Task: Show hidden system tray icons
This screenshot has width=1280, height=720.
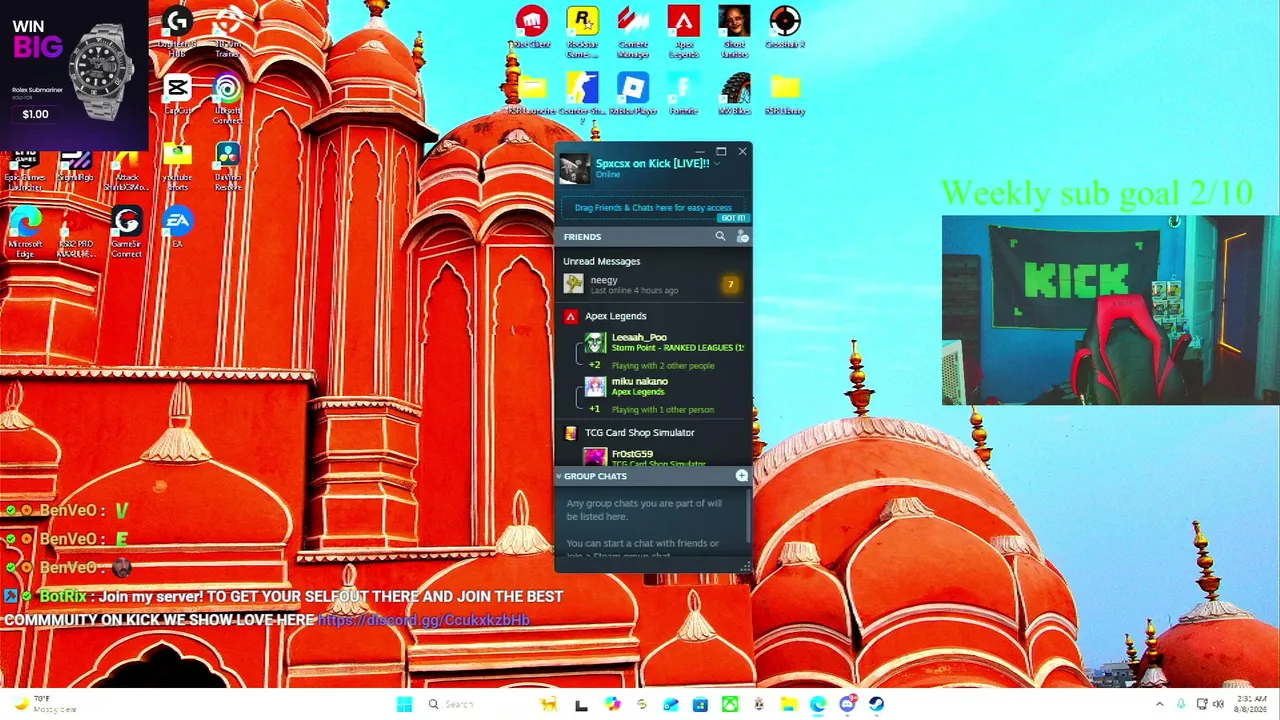Action: click(x=1159, y=704)
